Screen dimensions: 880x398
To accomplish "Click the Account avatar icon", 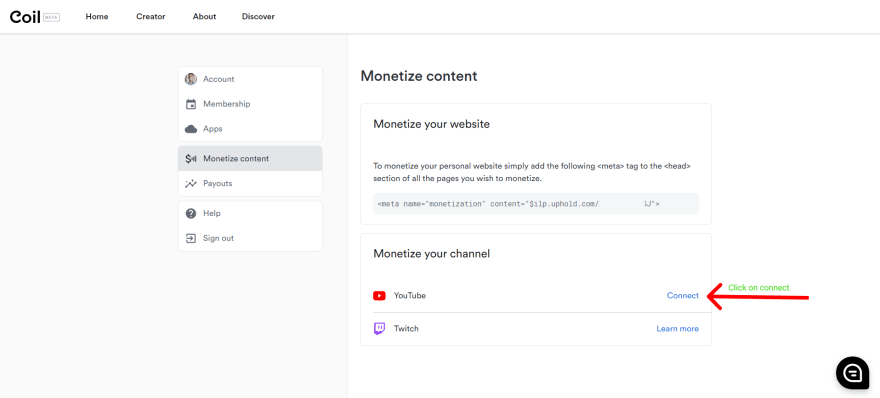I will pyautogui.click(x=191, y=79).
